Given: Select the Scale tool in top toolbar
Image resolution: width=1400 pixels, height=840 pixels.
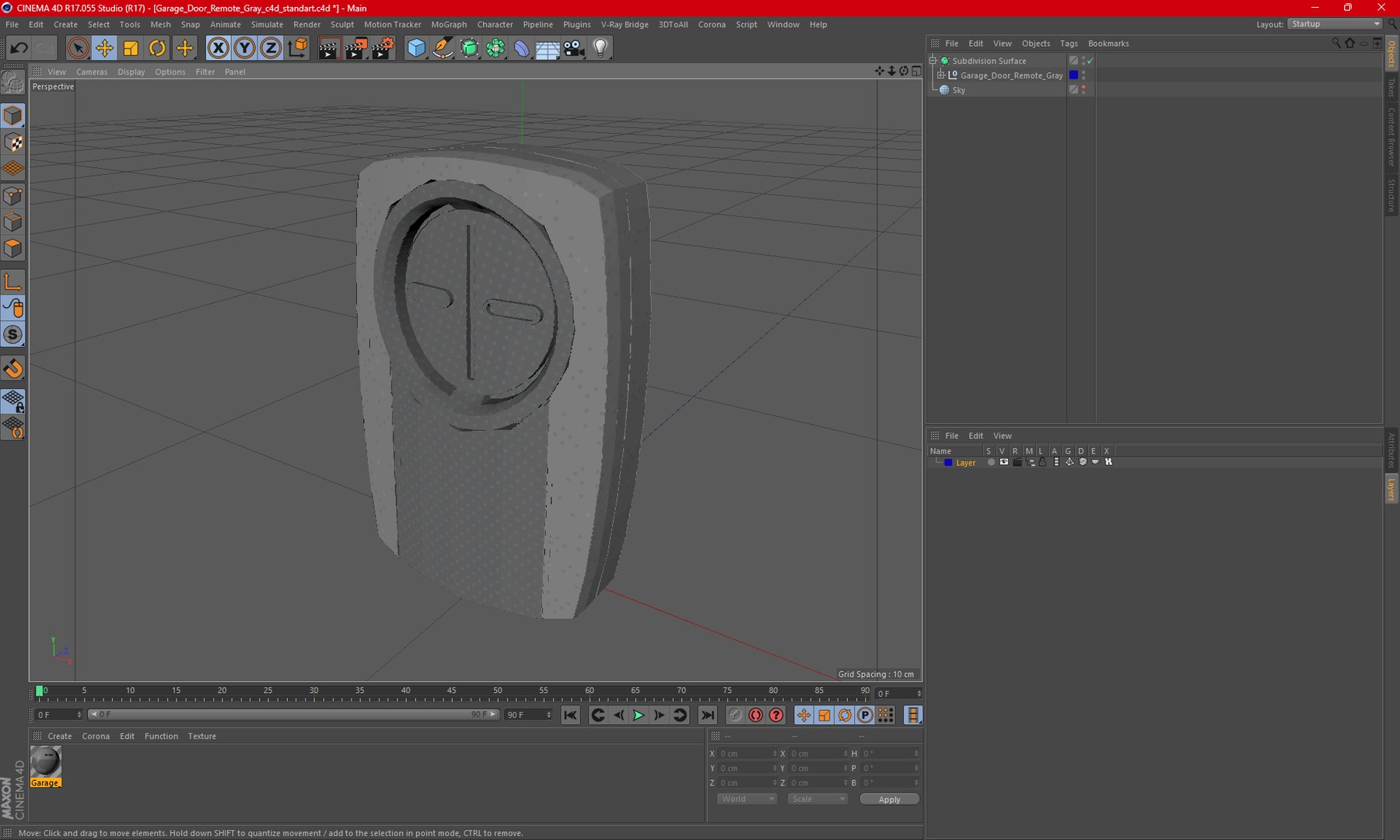Looking at the screenshot, I should [x=131, y=48].
